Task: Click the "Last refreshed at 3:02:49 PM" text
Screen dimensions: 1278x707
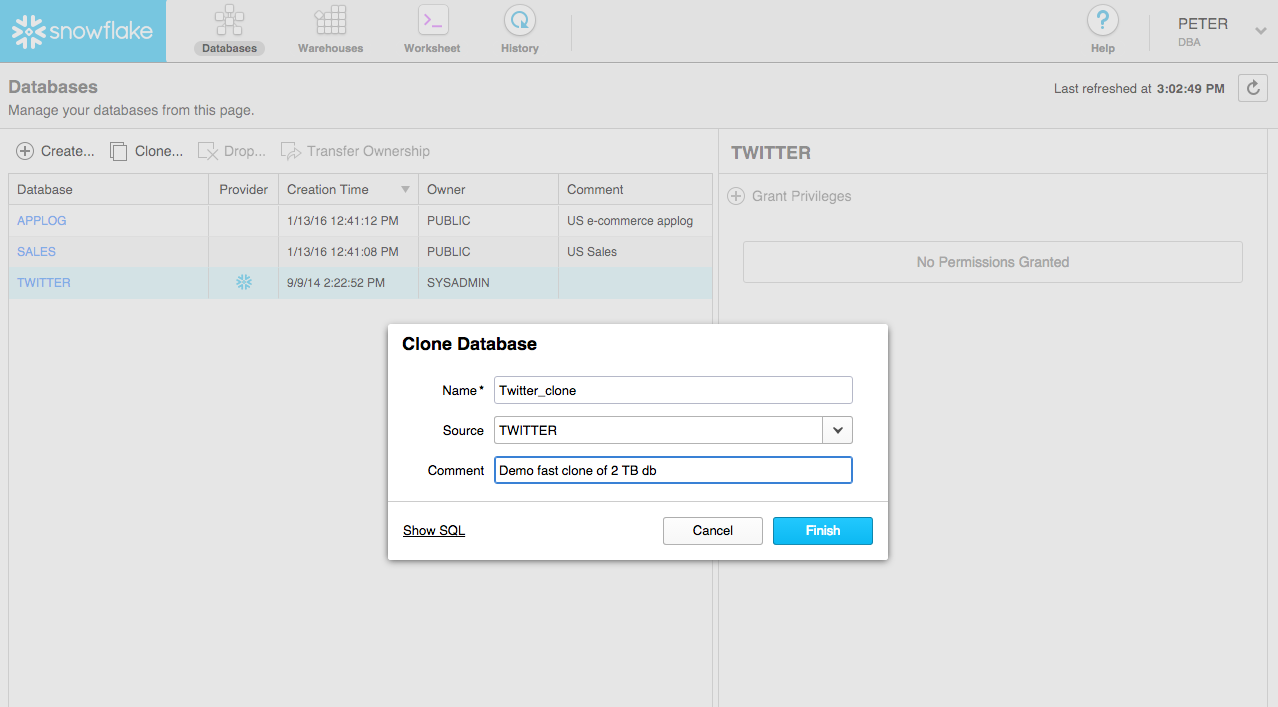Action: 1139,88
